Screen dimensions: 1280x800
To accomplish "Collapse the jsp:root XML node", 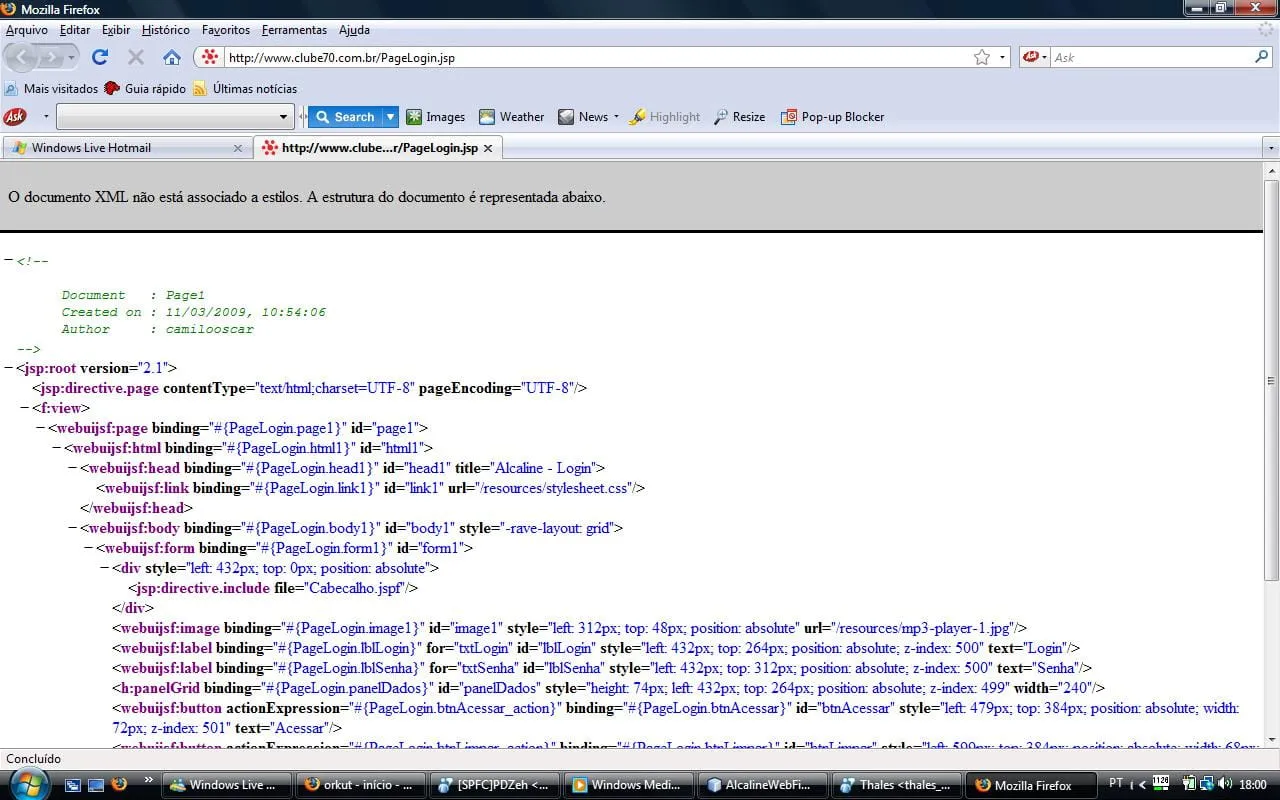I will point(9,368).
